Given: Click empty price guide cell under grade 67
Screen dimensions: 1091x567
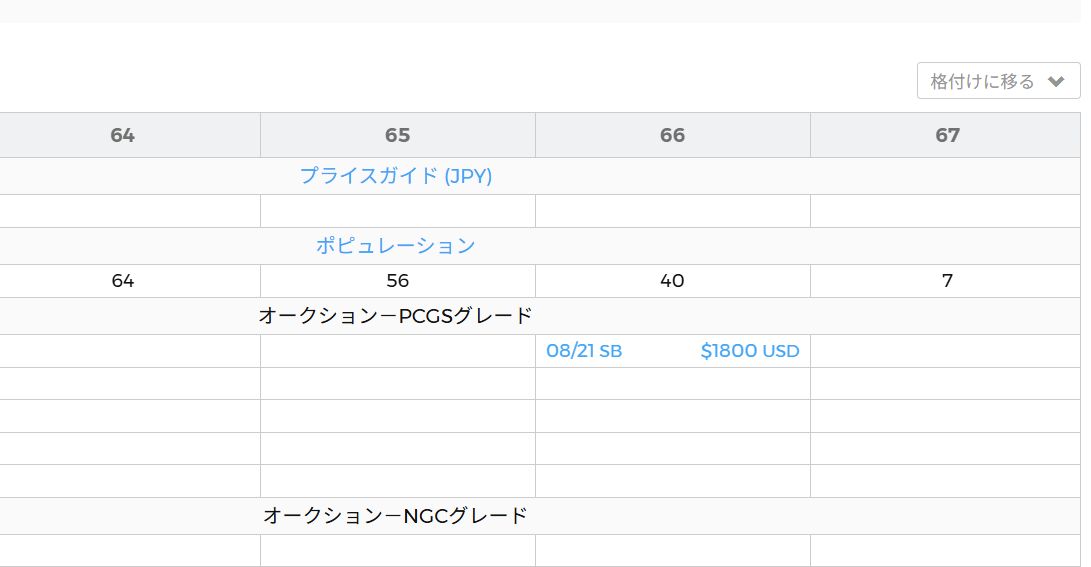Looking at the screenshot, I should tap(946, 211).
